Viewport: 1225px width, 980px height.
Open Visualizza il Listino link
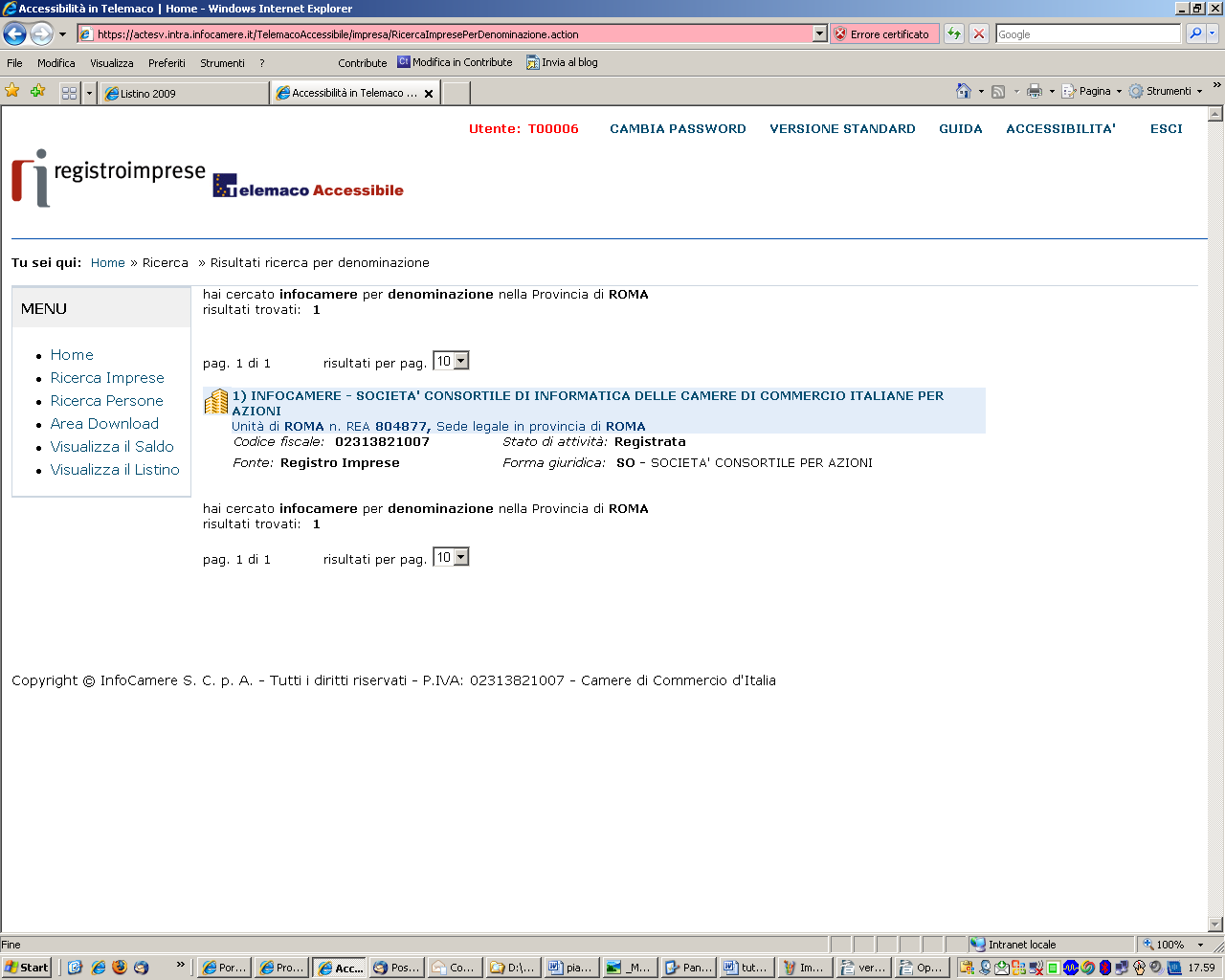click(115, 470)
